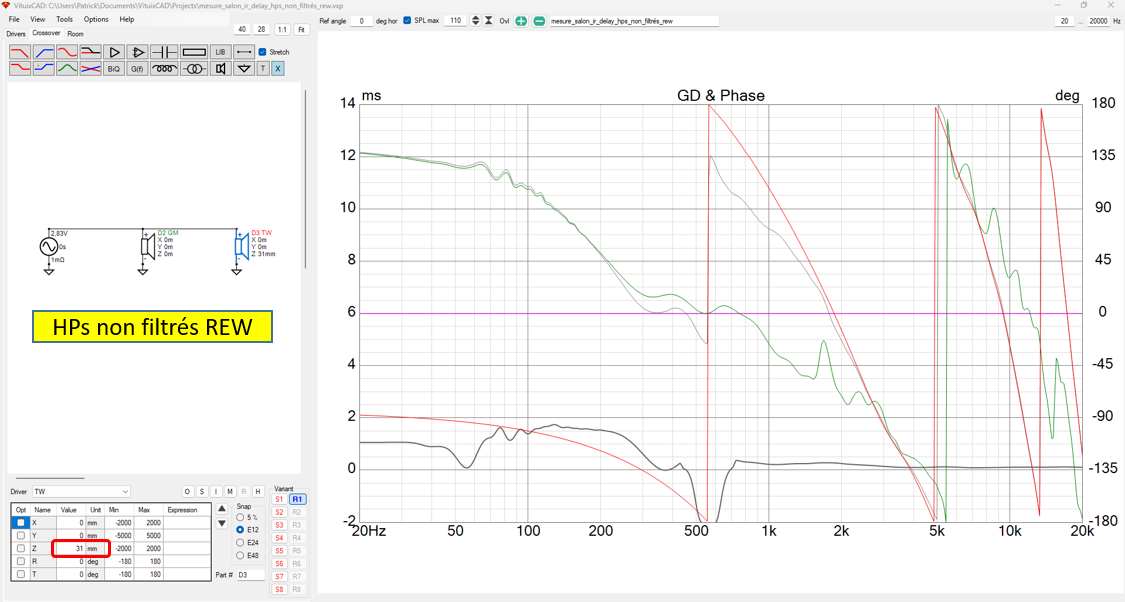Add the BiQ biquad filter block
The height and width of the screenshot is (602, 1125).
coord(114,69)
